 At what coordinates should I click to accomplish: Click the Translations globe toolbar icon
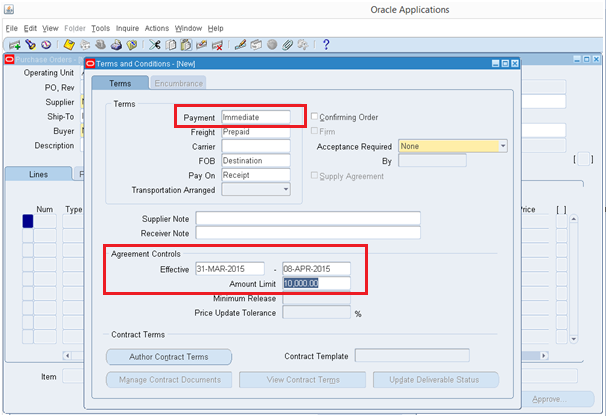[272, 45]
